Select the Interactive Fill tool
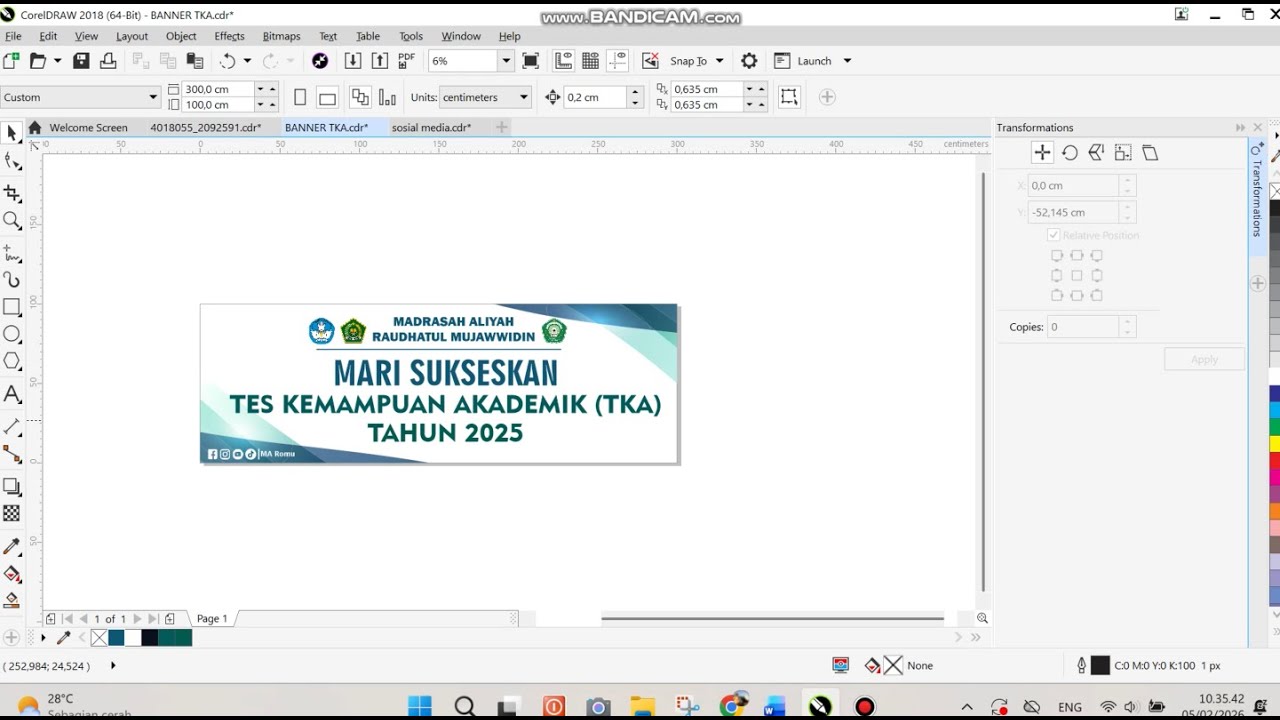1280x720 pixels. pos(12,574)
